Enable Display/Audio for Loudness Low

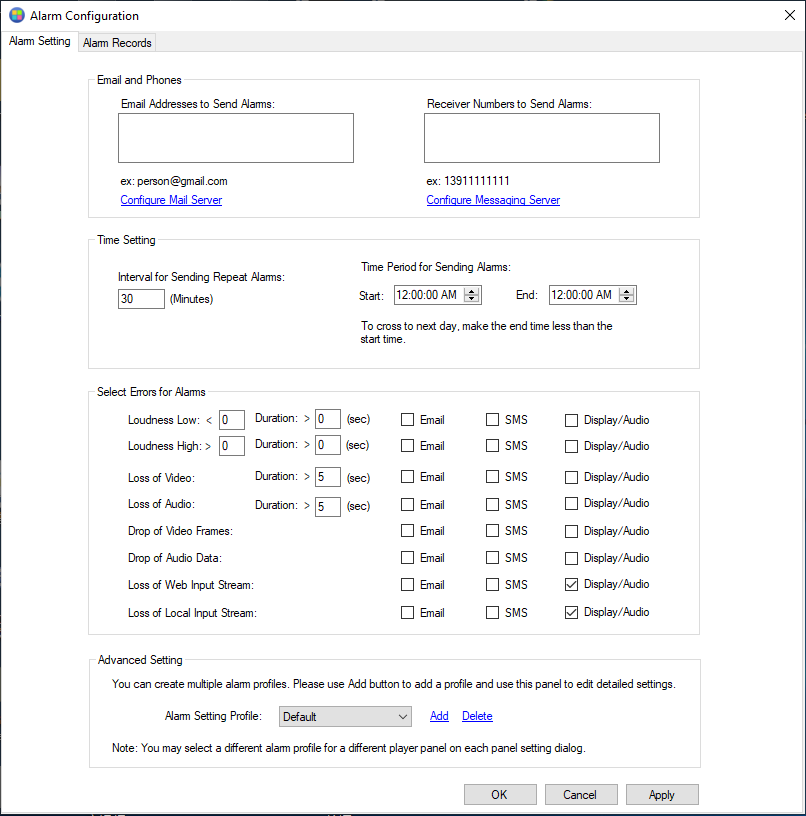click(x=571, y=420)
